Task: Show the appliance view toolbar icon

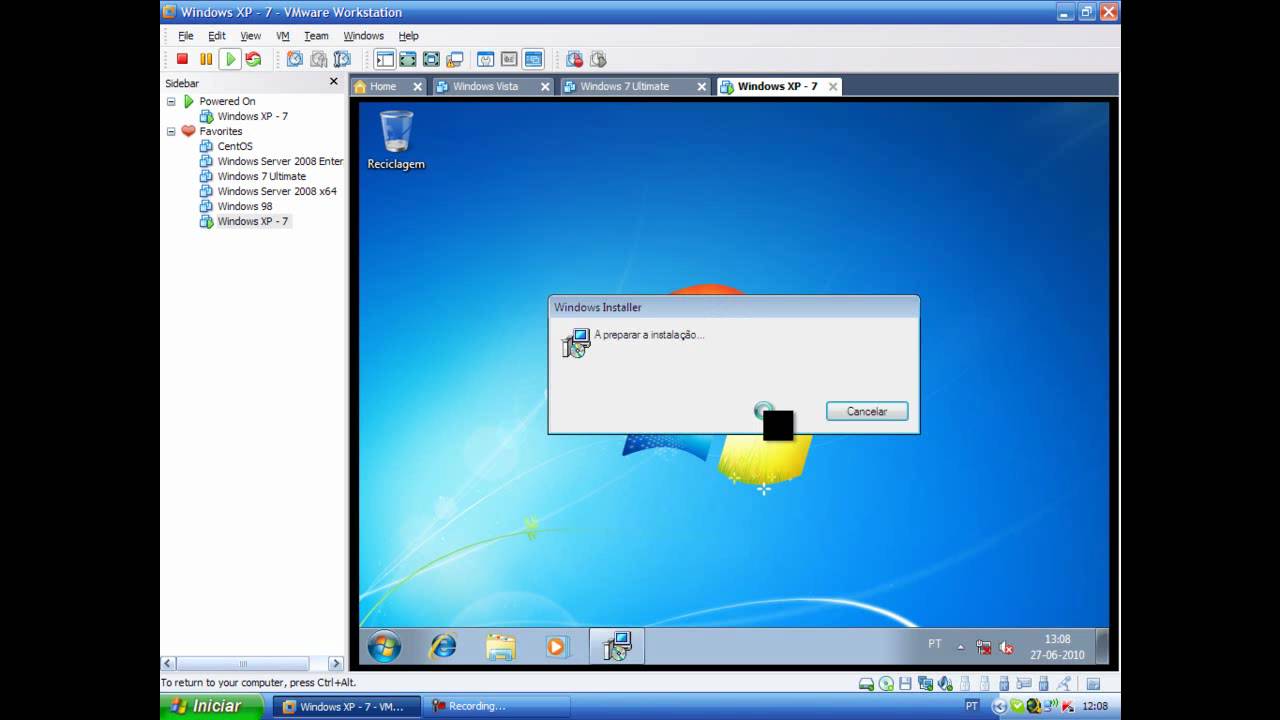Action: (509, 59)
